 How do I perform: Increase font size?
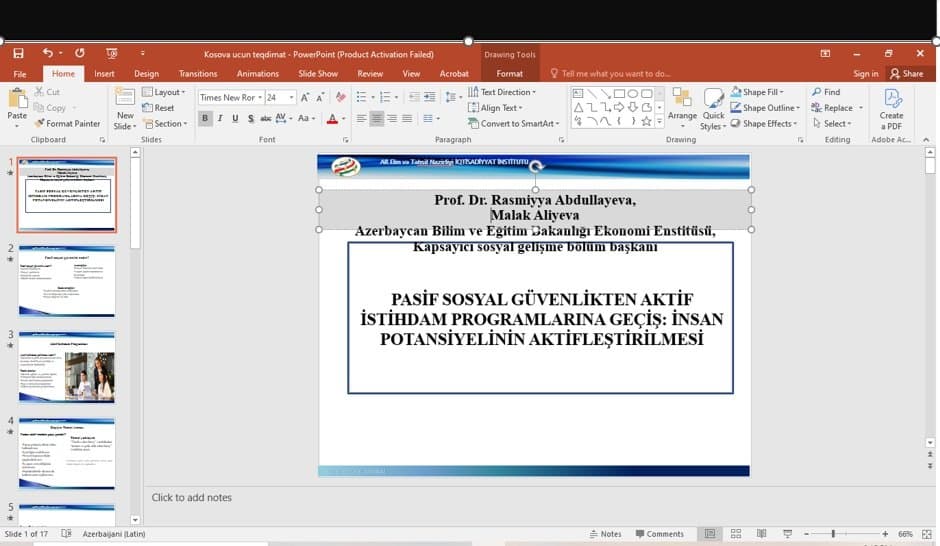pos(305,97)
